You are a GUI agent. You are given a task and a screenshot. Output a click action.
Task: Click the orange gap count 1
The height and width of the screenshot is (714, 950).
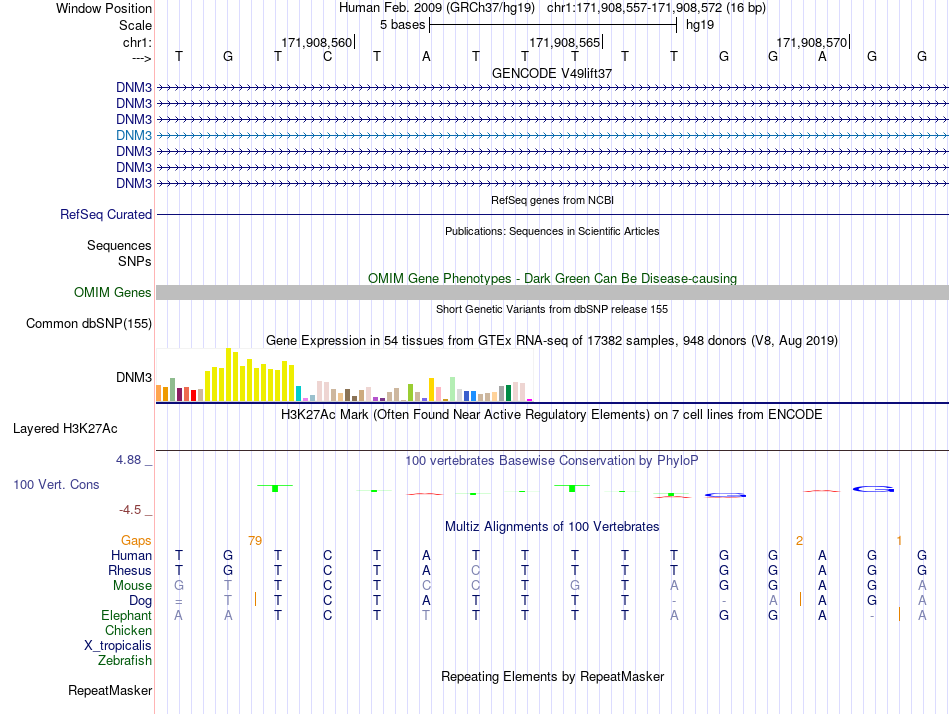pos(899,540)
